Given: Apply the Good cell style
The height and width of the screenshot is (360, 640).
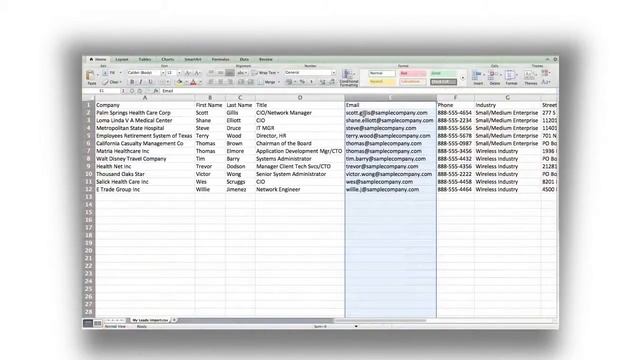Looking at the screenshot, I should pos(443,73).
